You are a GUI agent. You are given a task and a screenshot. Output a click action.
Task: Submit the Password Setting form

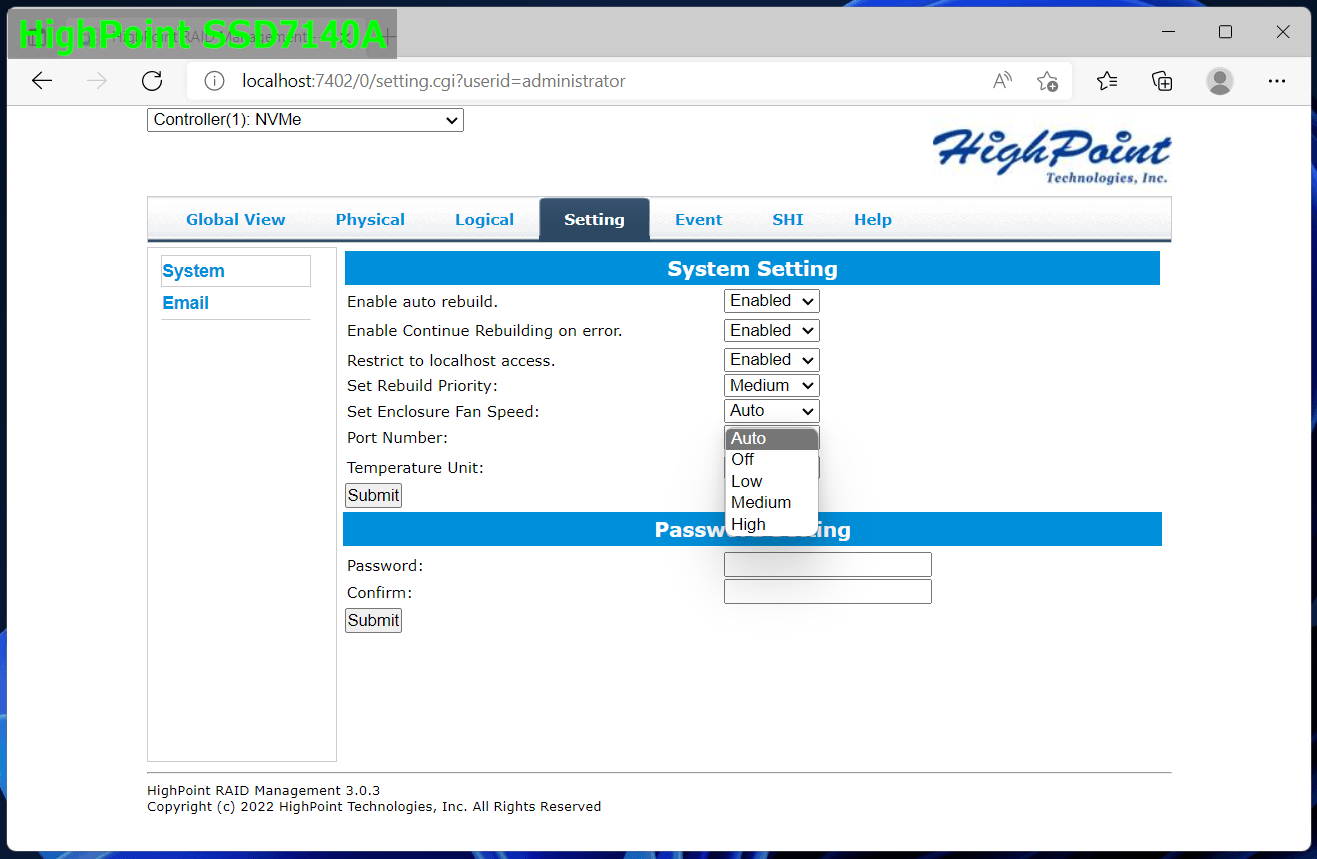pos(373,620)
